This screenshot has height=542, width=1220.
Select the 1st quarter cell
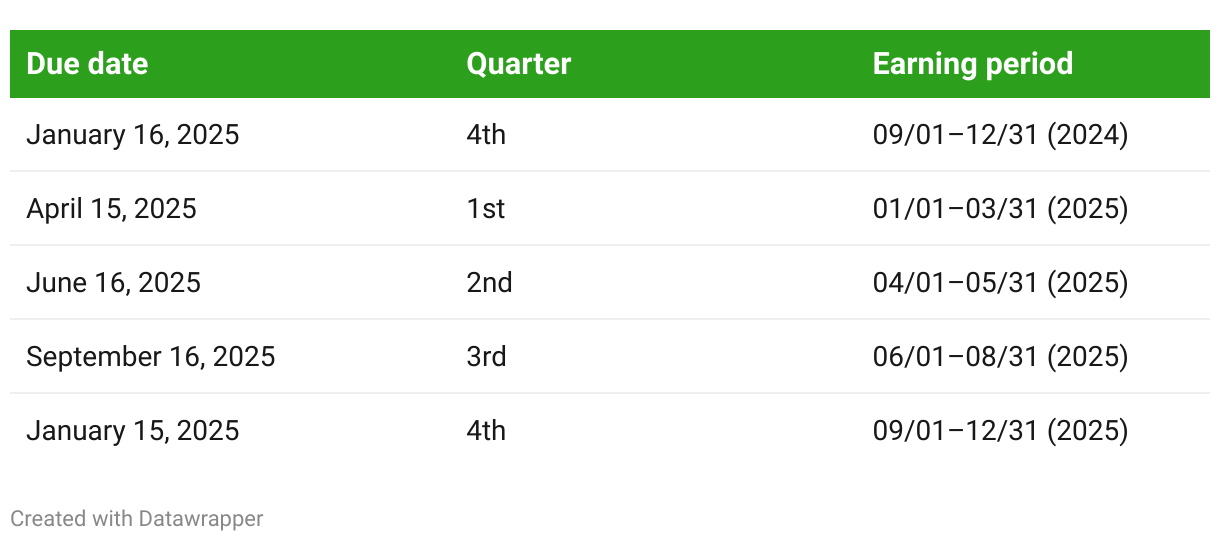point(486,209)
